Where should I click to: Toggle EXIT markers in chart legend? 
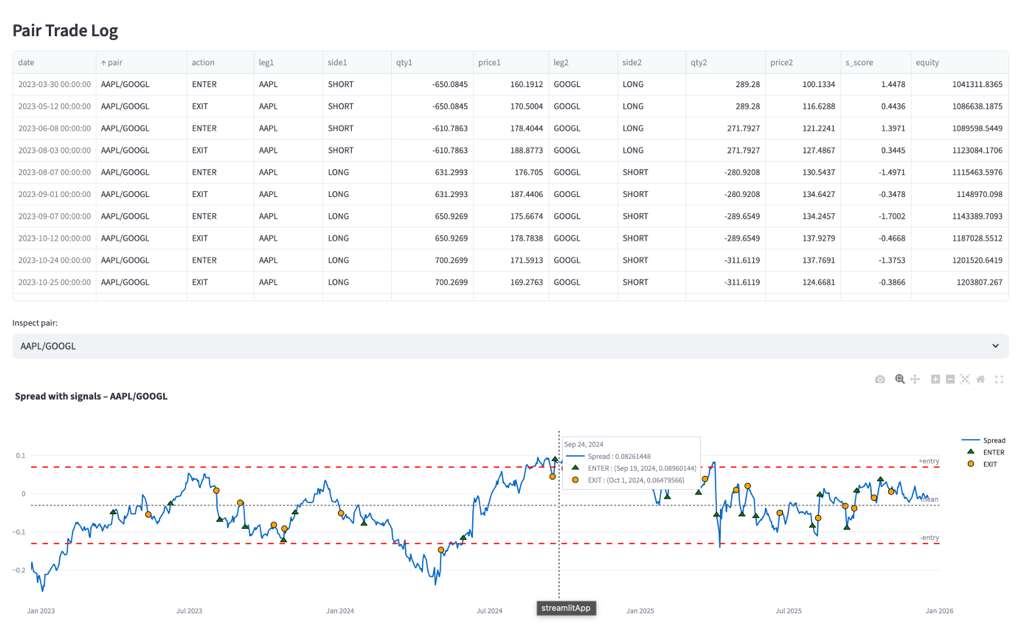[x=989, y=464]
